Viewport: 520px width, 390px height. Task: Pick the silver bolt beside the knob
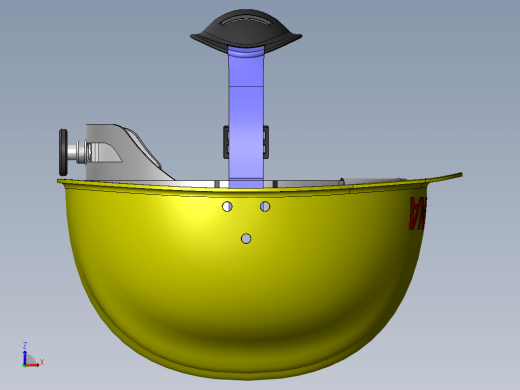tap(78, 152)
